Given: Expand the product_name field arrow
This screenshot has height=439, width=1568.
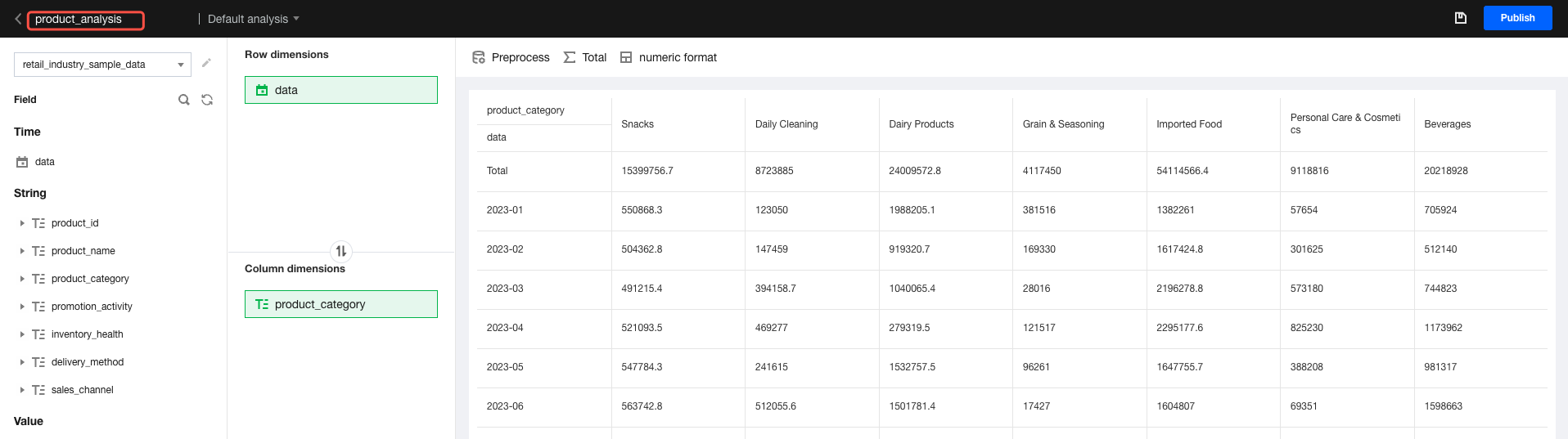Looking at the screenshot, I should point(22,251).
